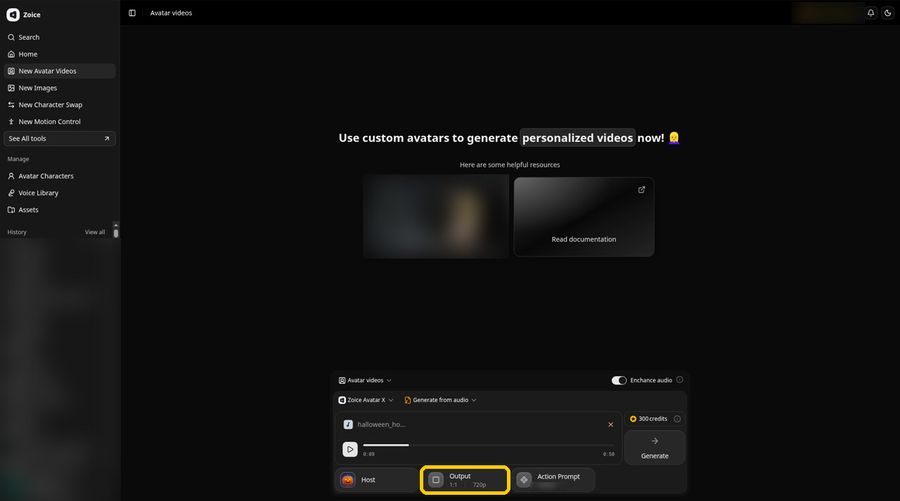The image size is (900, 501).
Task: Open the blurred video resource thumbnail
Action: pyautogui.click(x=436, y=216)
